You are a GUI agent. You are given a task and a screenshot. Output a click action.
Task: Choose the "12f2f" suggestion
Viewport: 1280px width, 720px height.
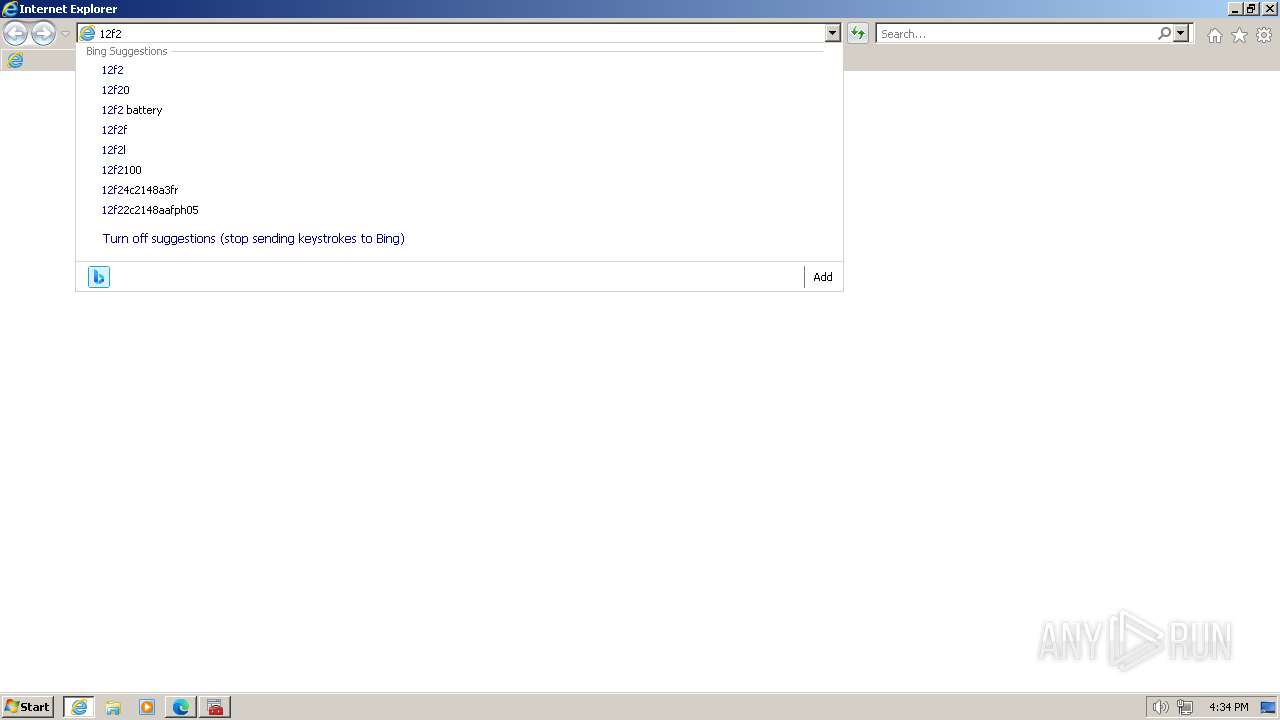459,130
